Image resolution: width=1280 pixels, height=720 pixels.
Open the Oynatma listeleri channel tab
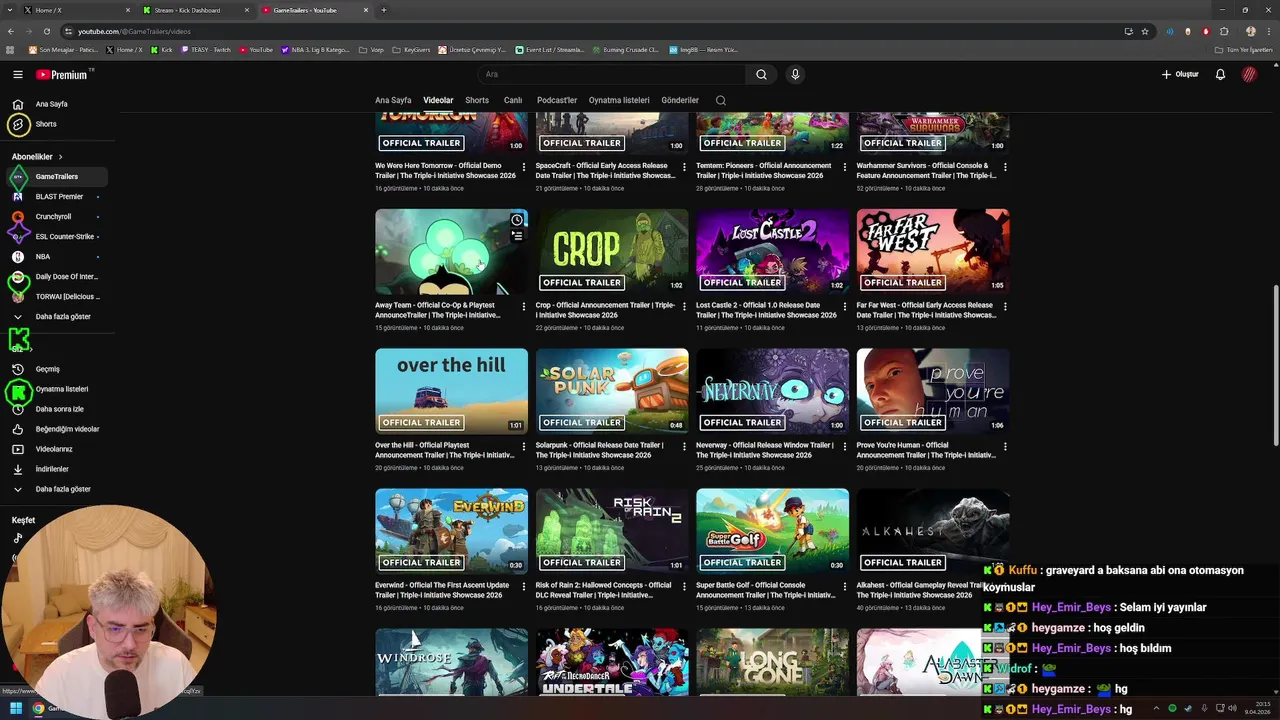(619, 100)
